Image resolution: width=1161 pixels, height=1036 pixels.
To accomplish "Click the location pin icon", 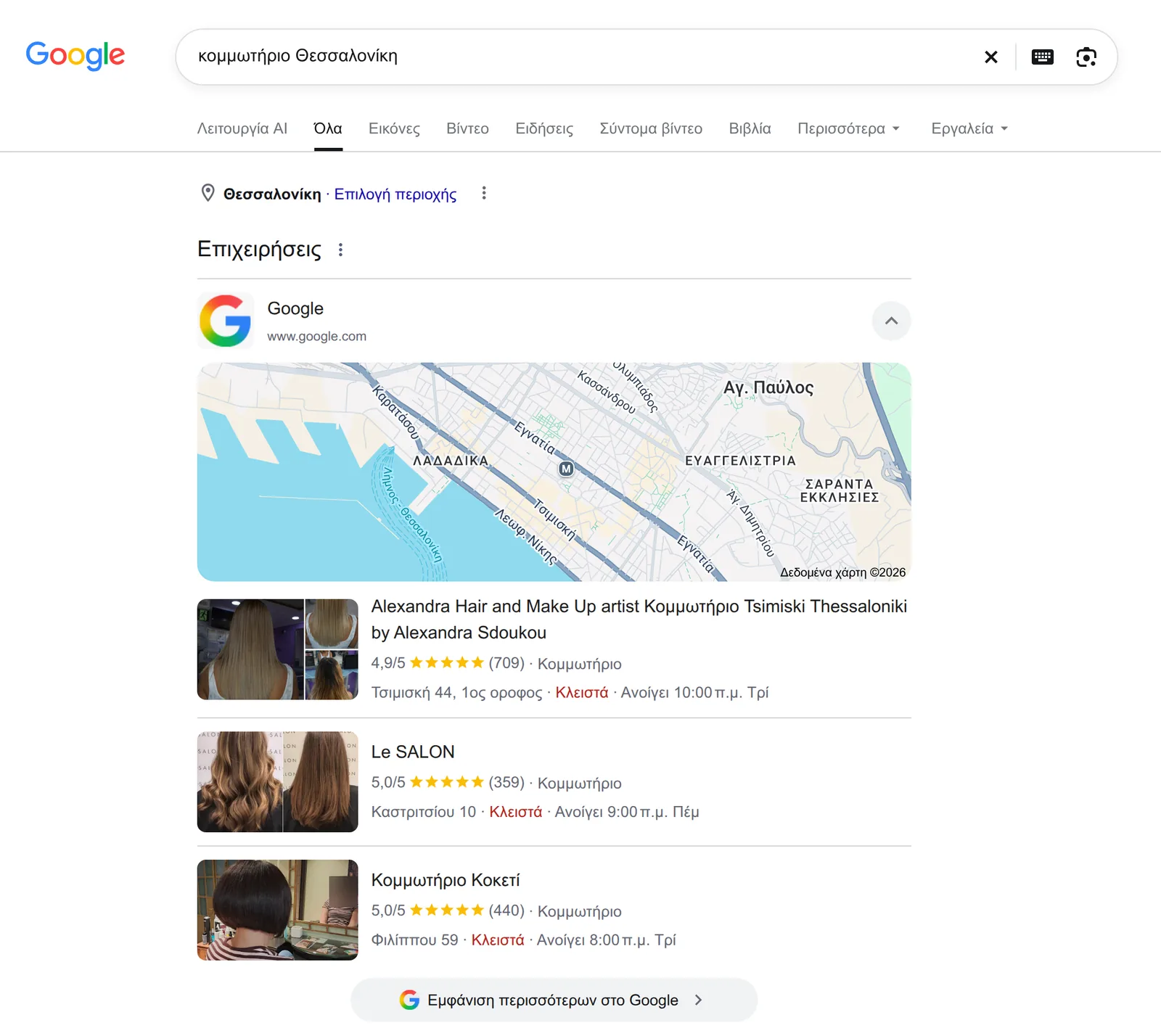I will (208, 193).
